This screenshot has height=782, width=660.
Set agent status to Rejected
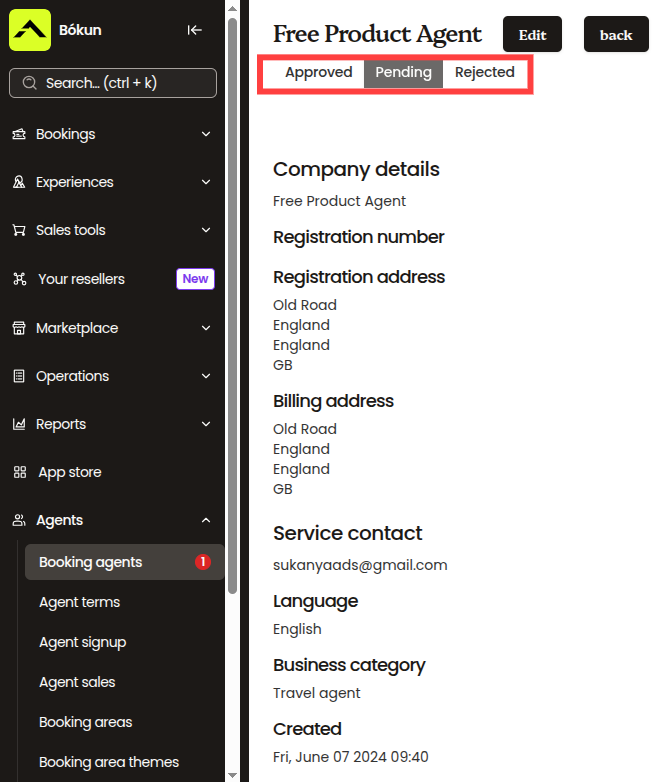pos(484,73)
